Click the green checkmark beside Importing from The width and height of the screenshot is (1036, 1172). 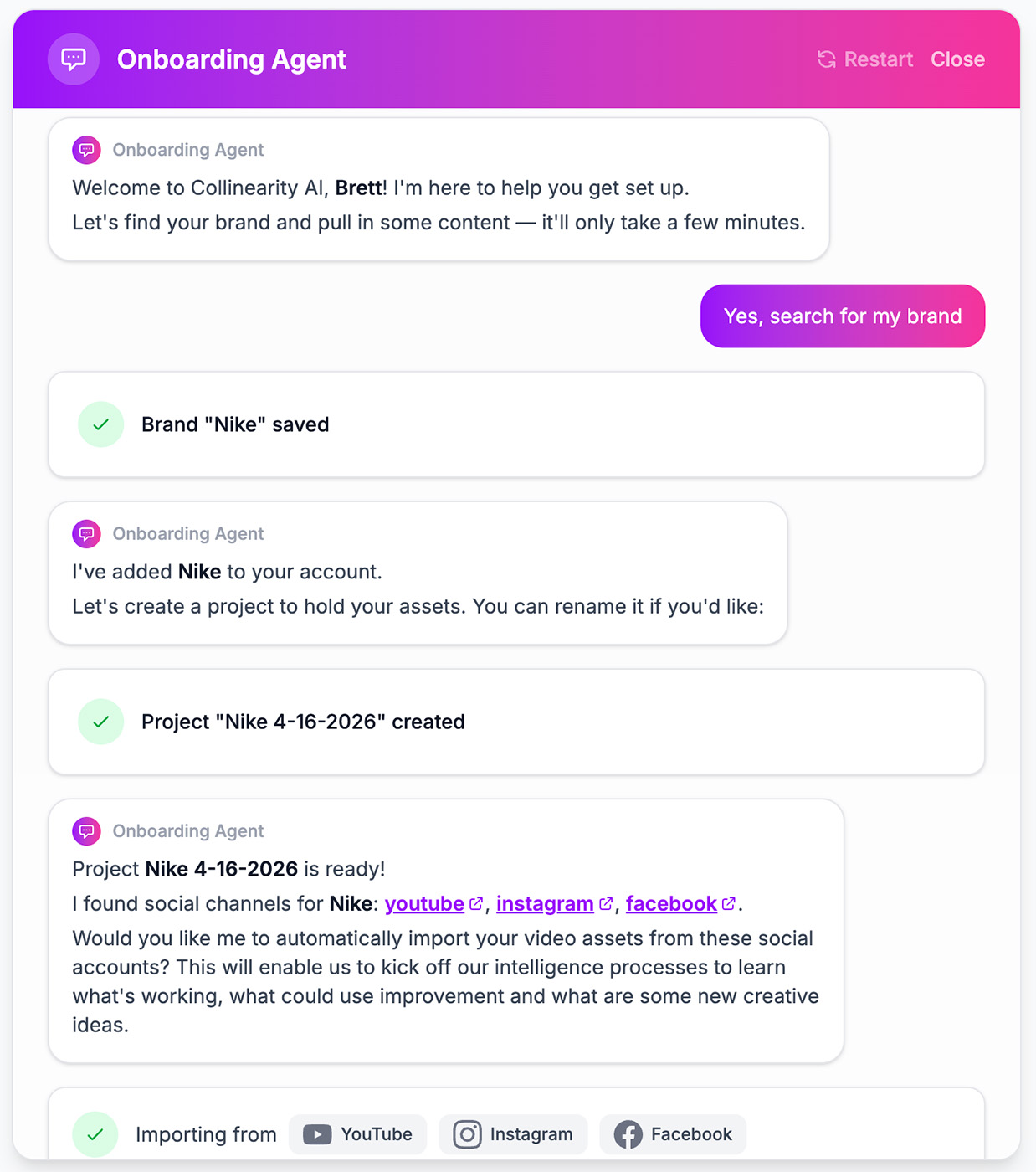95,1134
